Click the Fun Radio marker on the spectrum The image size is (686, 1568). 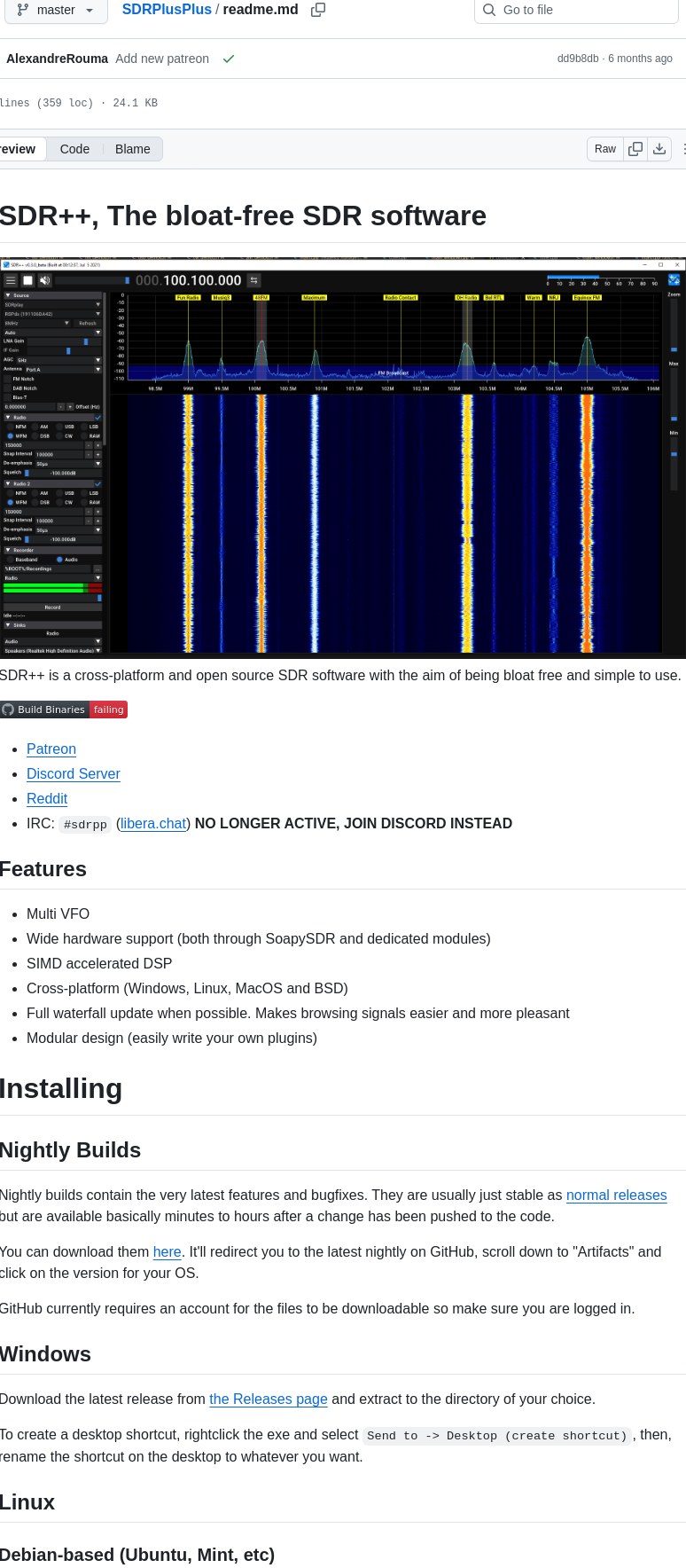(188, 298)
